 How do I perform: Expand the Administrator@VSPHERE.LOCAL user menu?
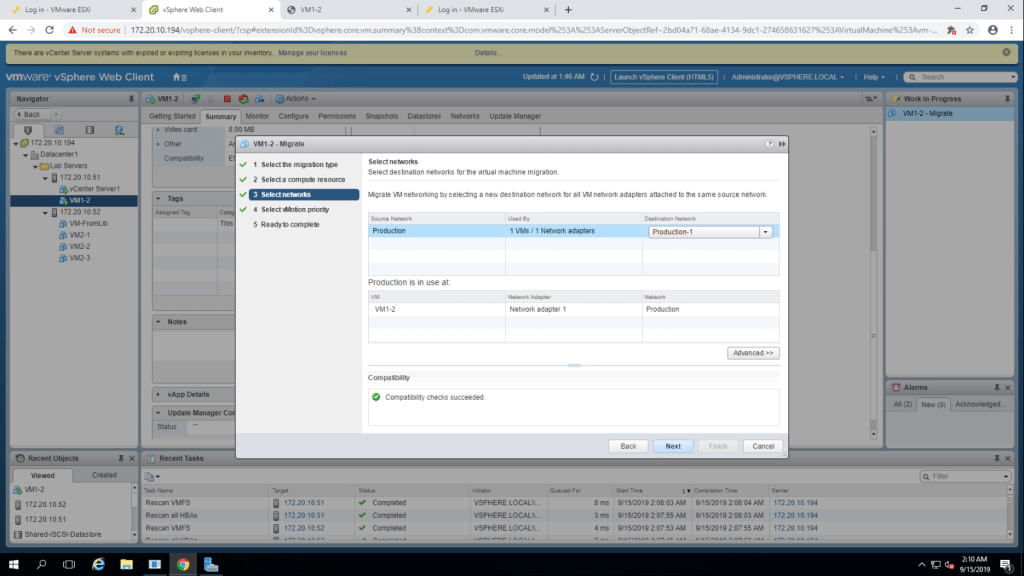point(787,77)
